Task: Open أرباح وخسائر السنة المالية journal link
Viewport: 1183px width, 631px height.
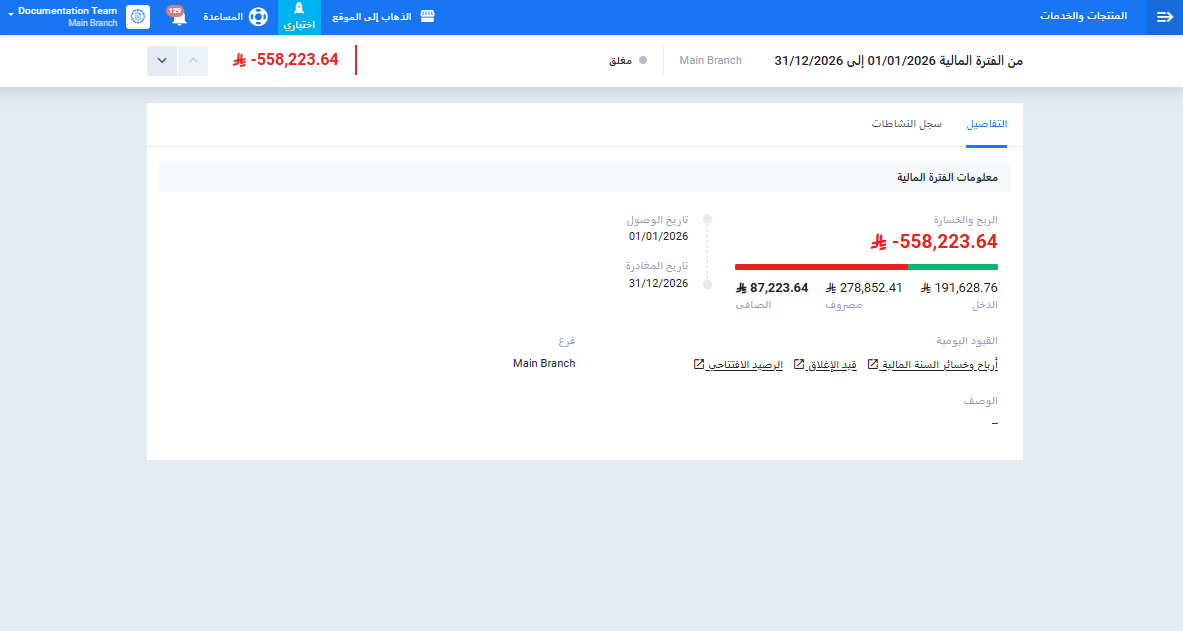Action: 939,365
